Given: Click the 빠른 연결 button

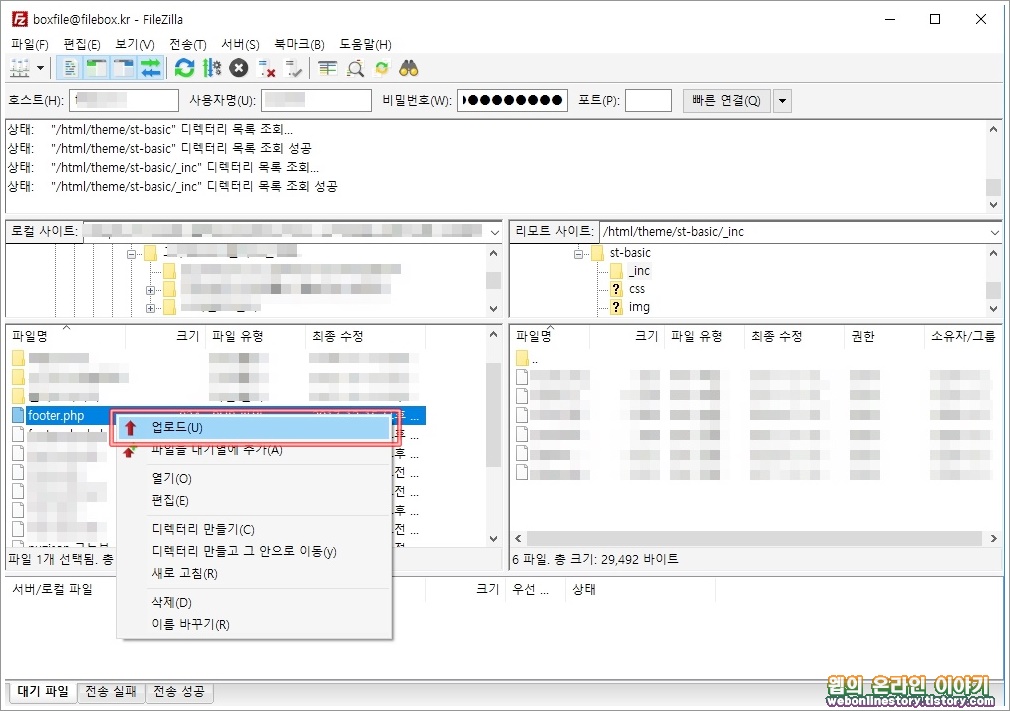Looking at the screenshot, I should point(725,100).
